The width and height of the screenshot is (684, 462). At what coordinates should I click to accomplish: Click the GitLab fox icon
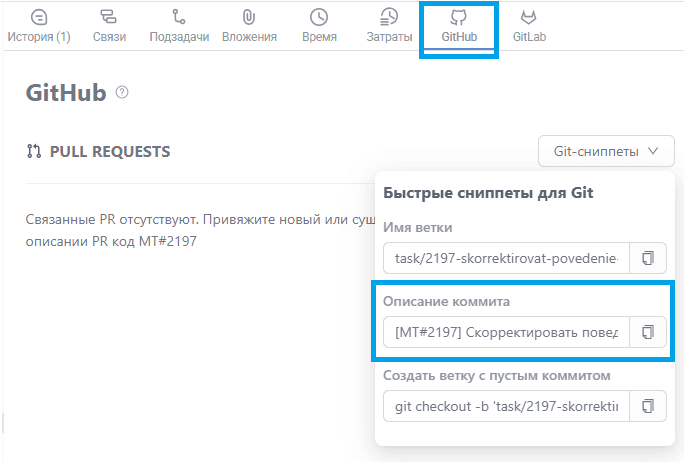tap(529, 17)
